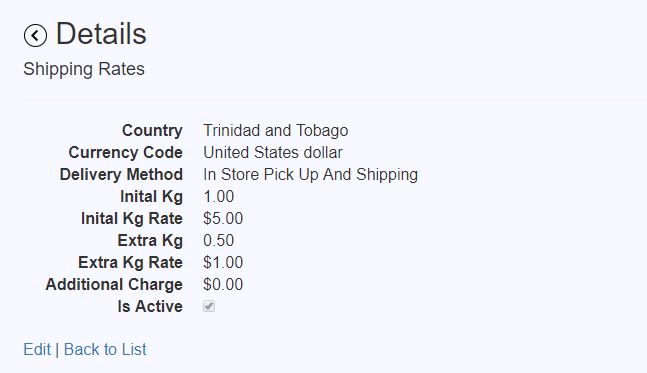Image resolution: width=647 pixels, height=373 pixels.
Task: Click the circled back arrow icon
Action: point(35,35)
